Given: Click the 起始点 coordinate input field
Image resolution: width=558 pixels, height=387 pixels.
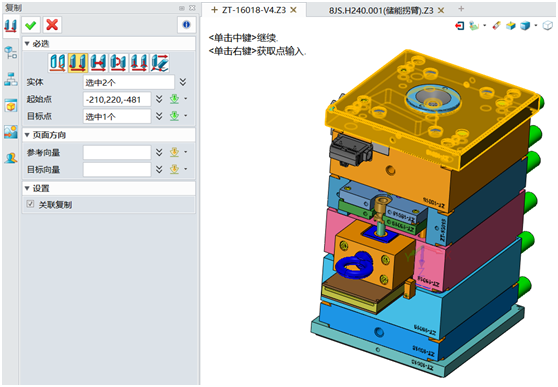Looking at the screenshot, I should click(x=117, y=99).
